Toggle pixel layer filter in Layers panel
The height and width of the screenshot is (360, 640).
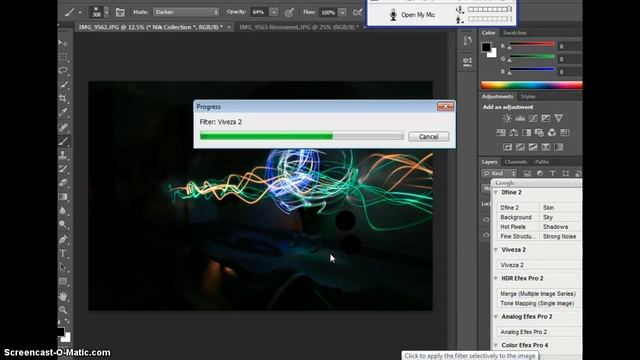(x=527, y=173)
